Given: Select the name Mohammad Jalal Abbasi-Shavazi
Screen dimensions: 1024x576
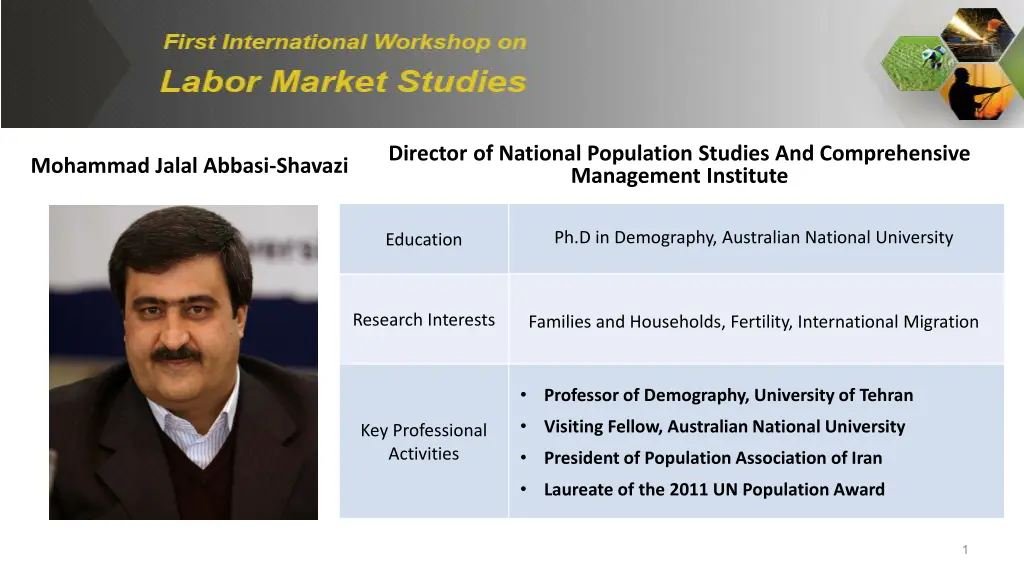Looking at the screenshot, I should click(189, 166).
